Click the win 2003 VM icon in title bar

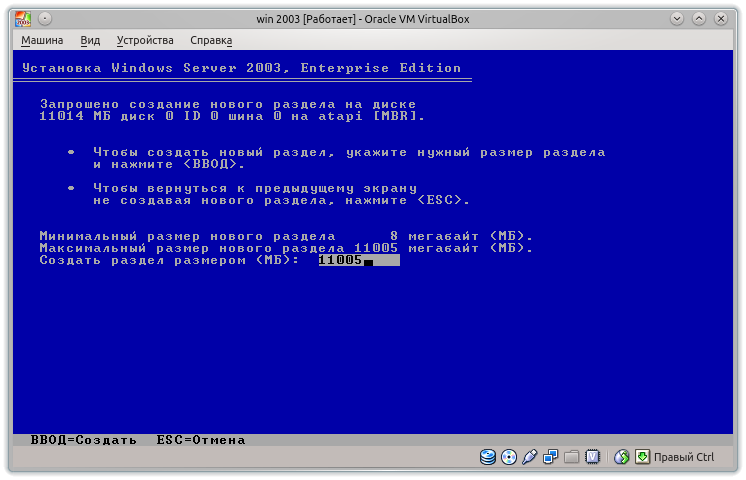coord(22,19)
